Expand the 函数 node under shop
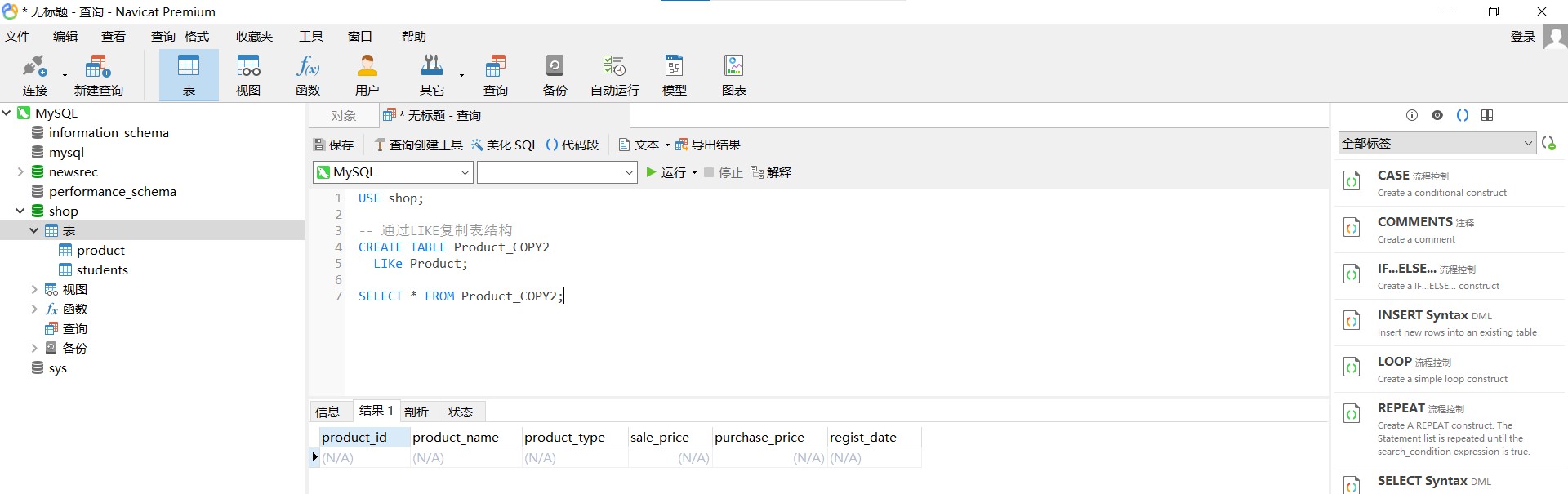Viewport: 1568px width, 494px height. [34, 309]
